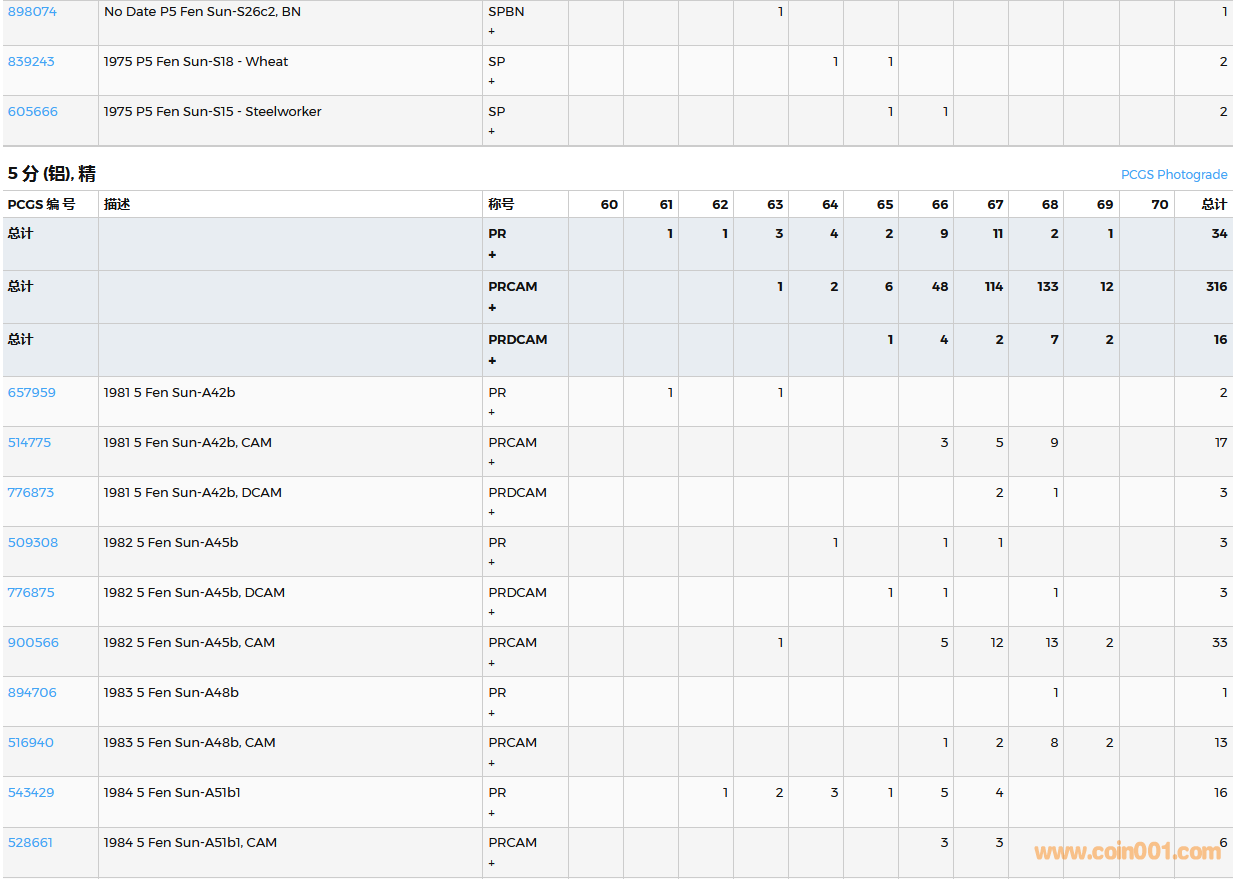Open coin entry 900566
Image resolution: width=1234 pixels, height=879 pixels.
tap(33, 643)
